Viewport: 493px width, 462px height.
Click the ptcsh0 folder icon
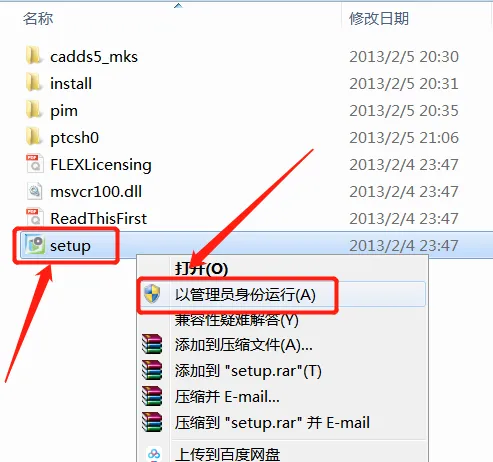click(x=34, y=137)
